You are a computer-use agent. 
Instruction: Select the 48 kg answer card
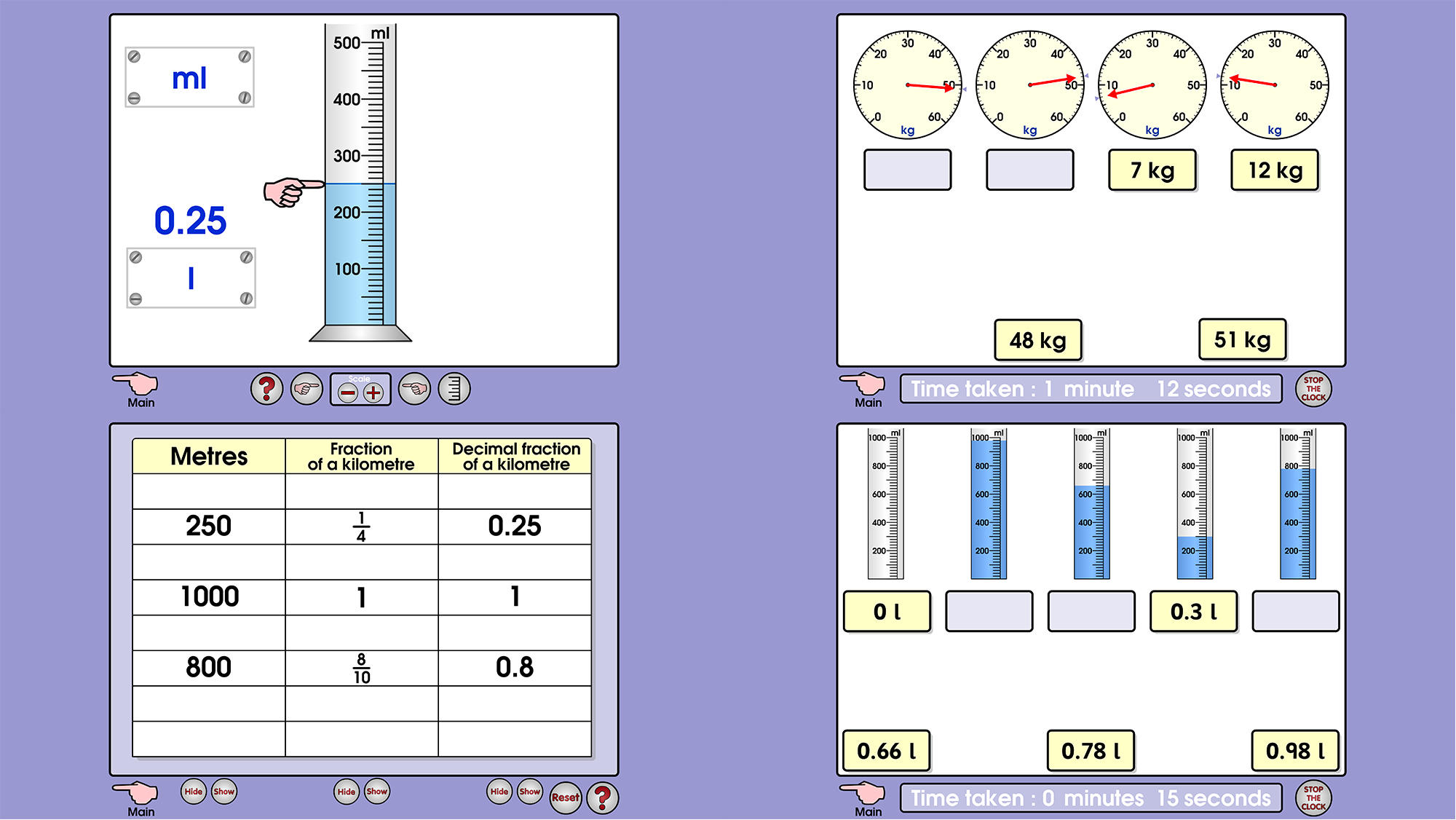(1037, 339)
